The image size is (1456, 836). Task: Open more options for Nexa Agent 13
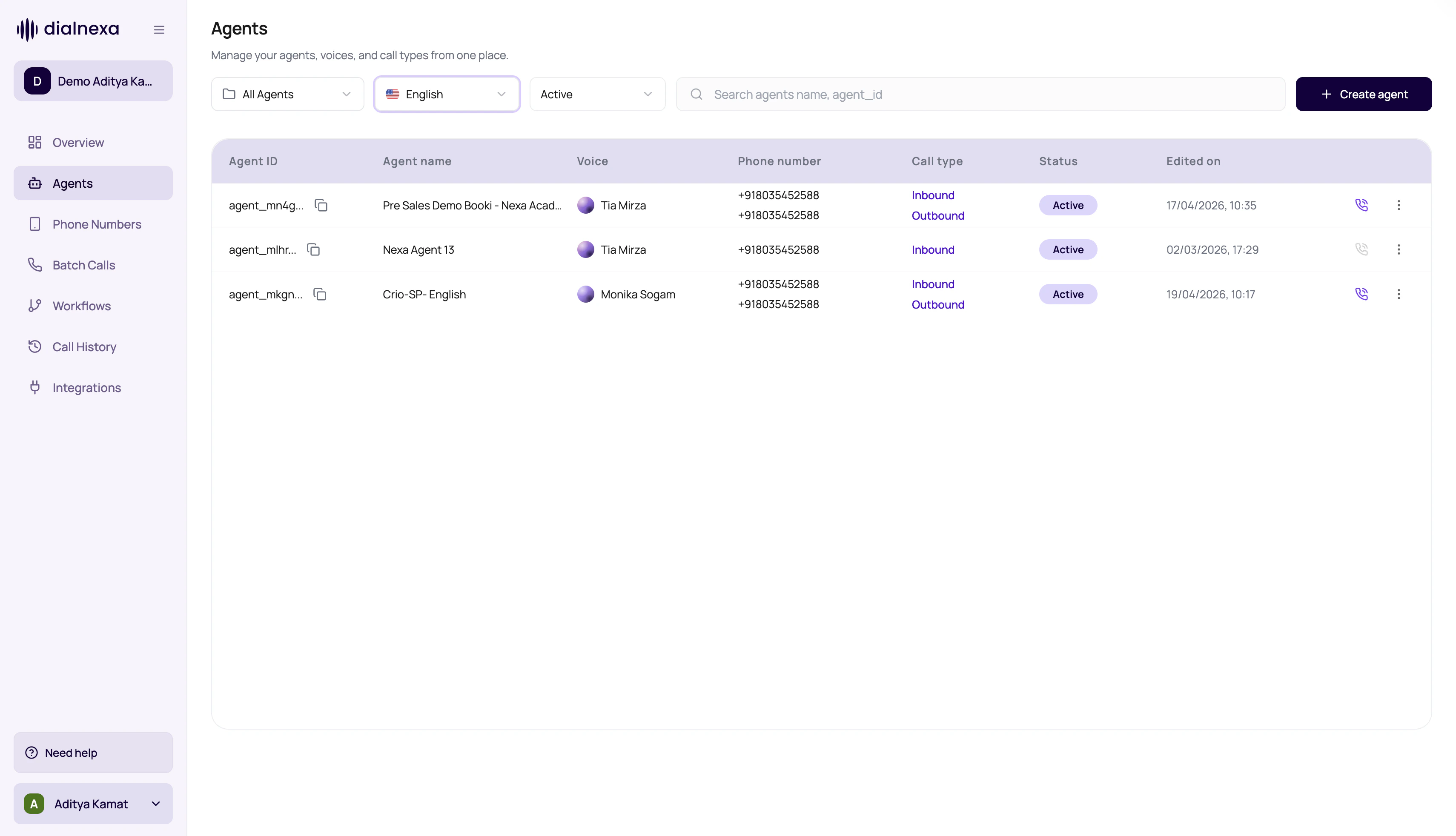click(x=1399, y=249)
